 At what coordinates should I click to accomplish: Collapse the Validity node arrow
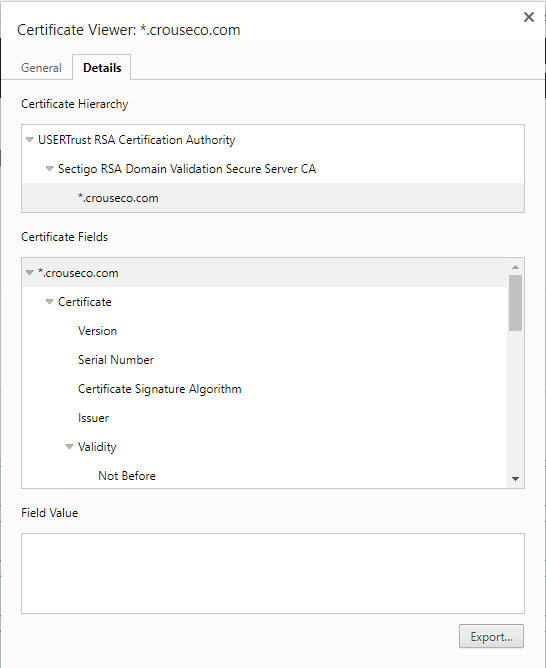pos(69,446)
